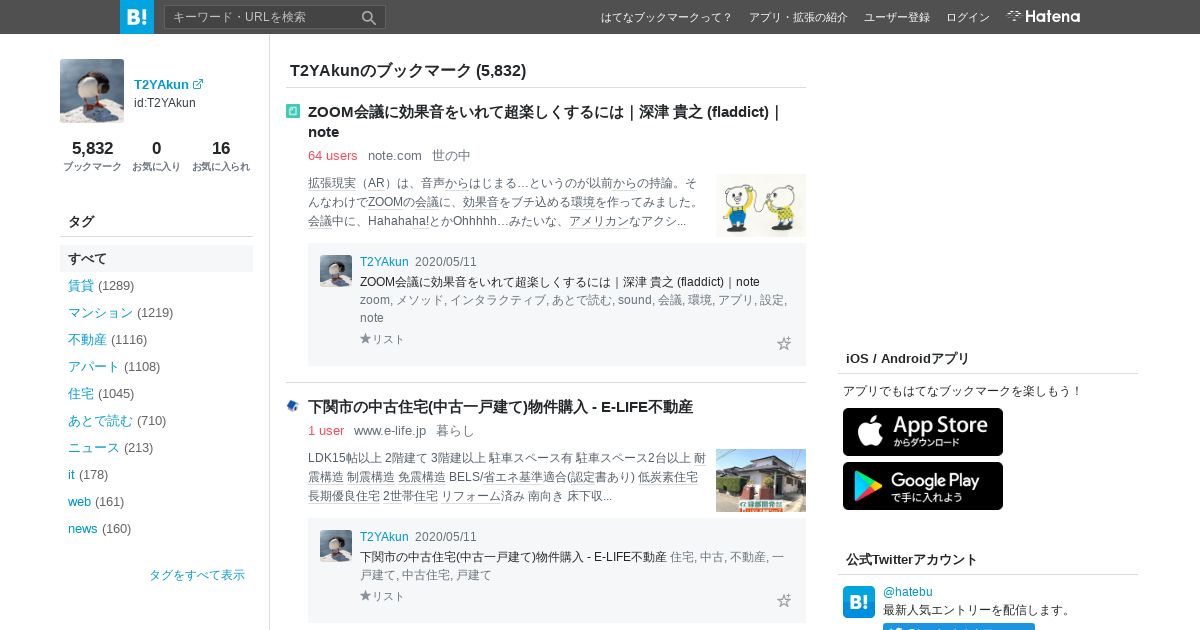The image size is (1200, 630).
Task: Open the ZOOM会議に効果音 article title
Action: [545, 122]
